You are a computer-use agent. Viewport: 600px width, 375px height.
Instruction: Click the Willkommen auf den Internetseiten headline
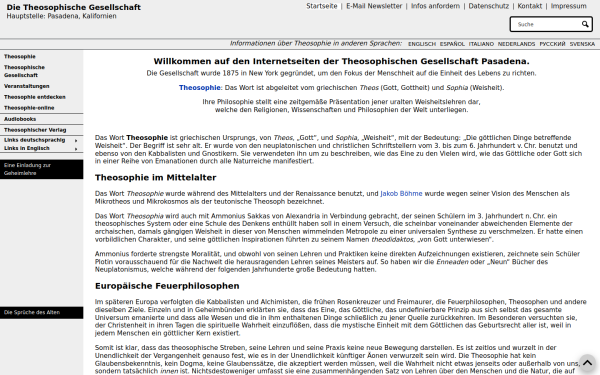341,61
